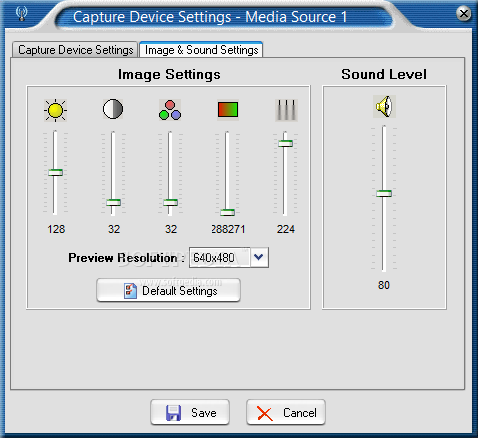Image resolution: width=478 pixels, height=438 pixels.
Task: Click the Sound Level slider handle at 80
Action: pyautogui.click(x=384, y=193)
